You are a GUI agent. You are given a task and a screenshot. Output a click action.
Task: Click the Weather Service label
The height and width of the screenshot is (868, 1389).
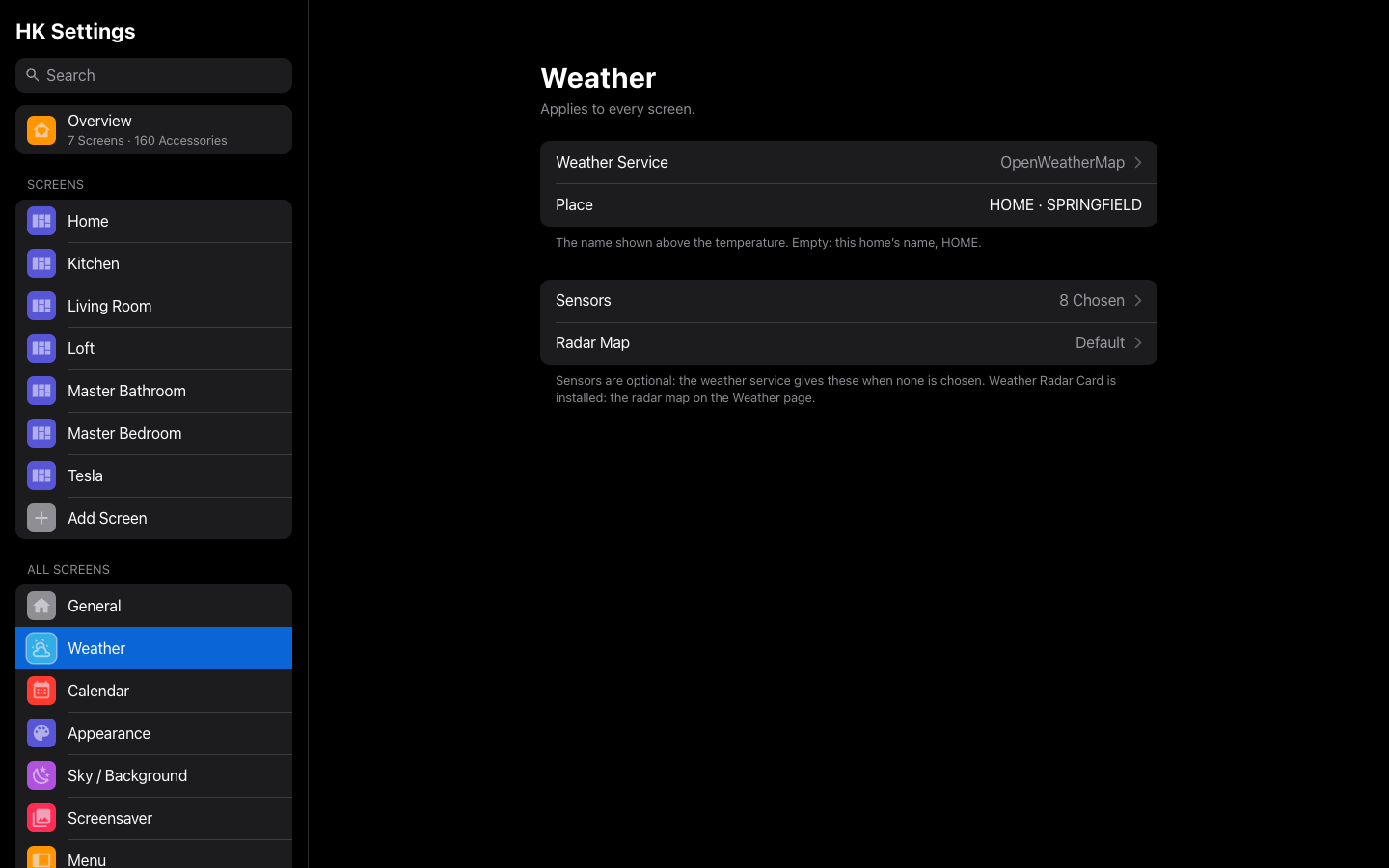pos(612,162)
